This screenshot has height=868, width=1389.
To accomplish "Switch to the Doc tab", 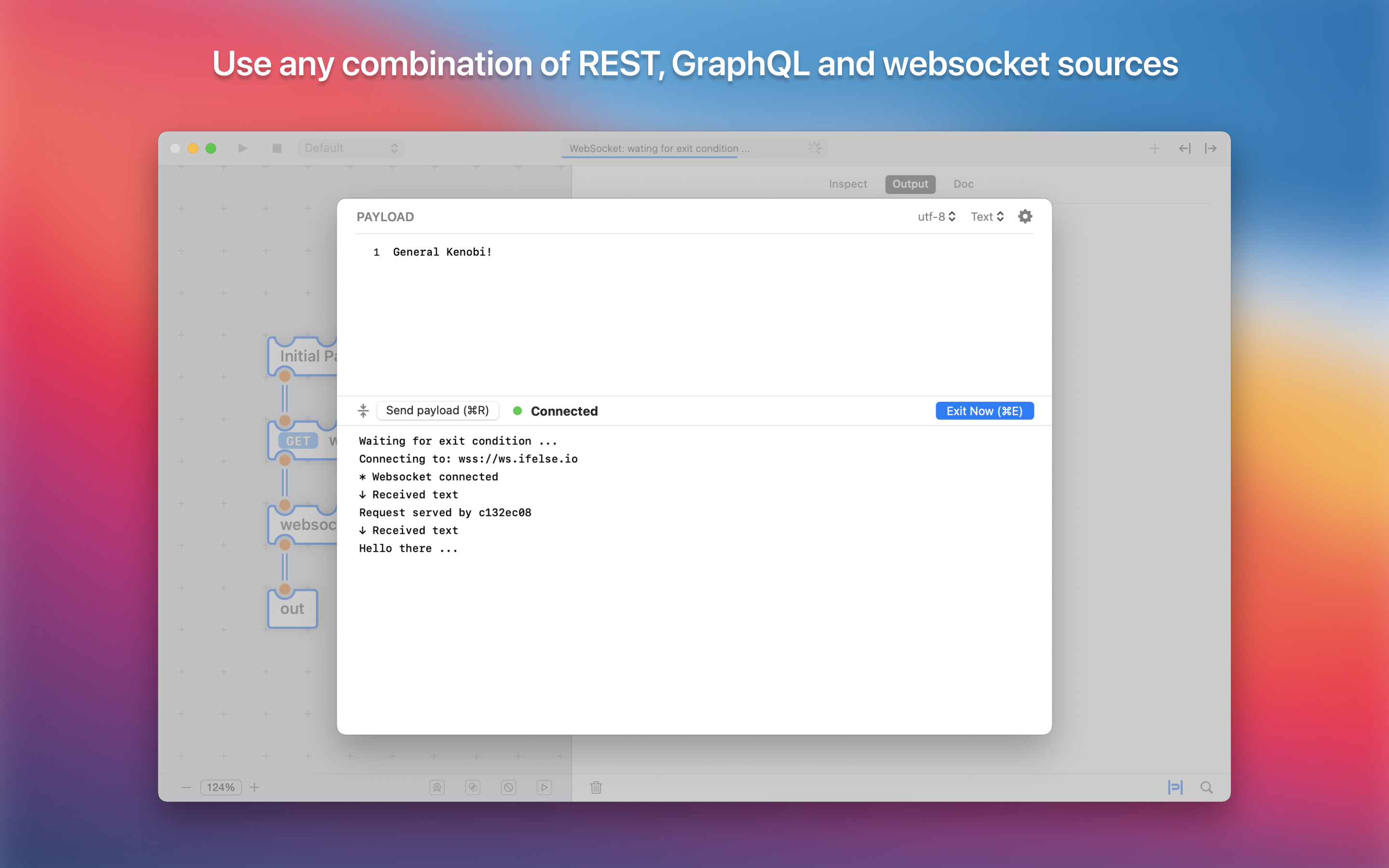I will (x=963, y=184).
